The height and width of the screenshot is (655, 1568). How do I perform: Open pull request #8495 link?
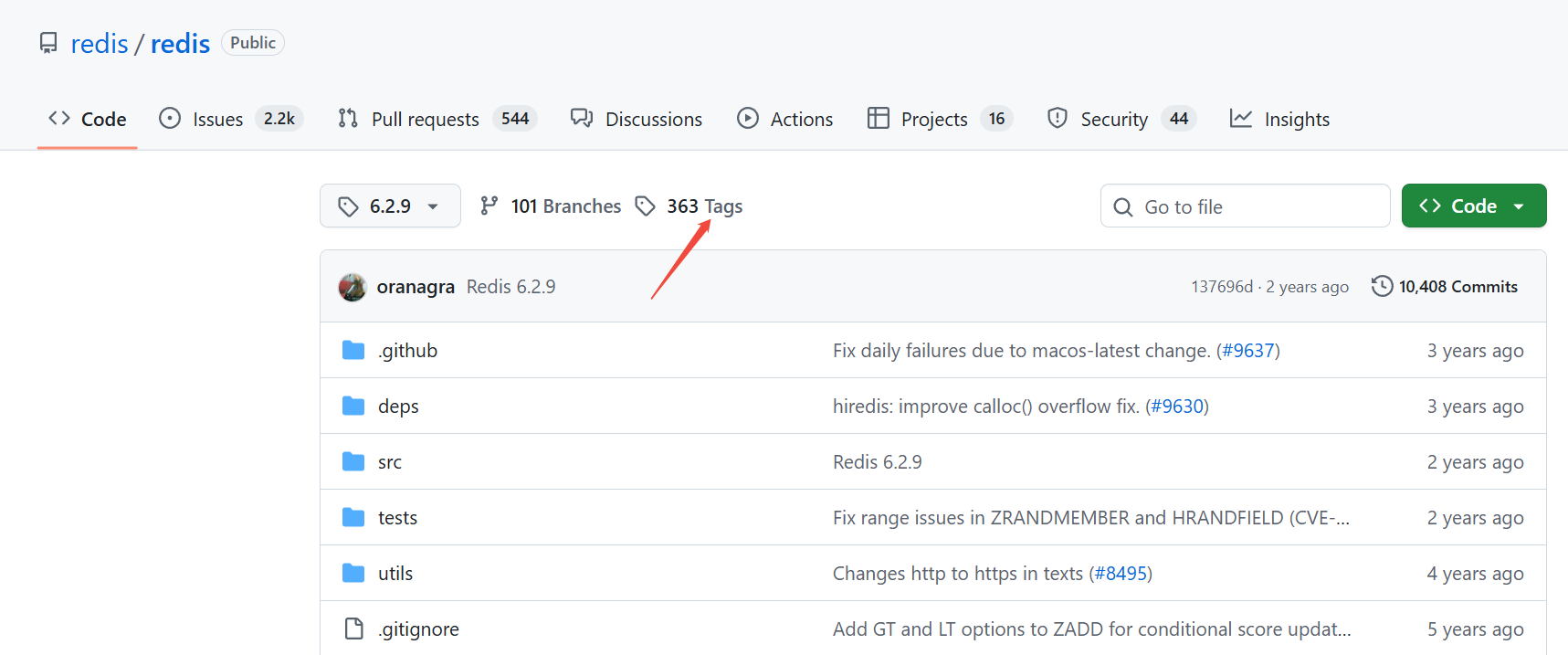(1121, 574)
